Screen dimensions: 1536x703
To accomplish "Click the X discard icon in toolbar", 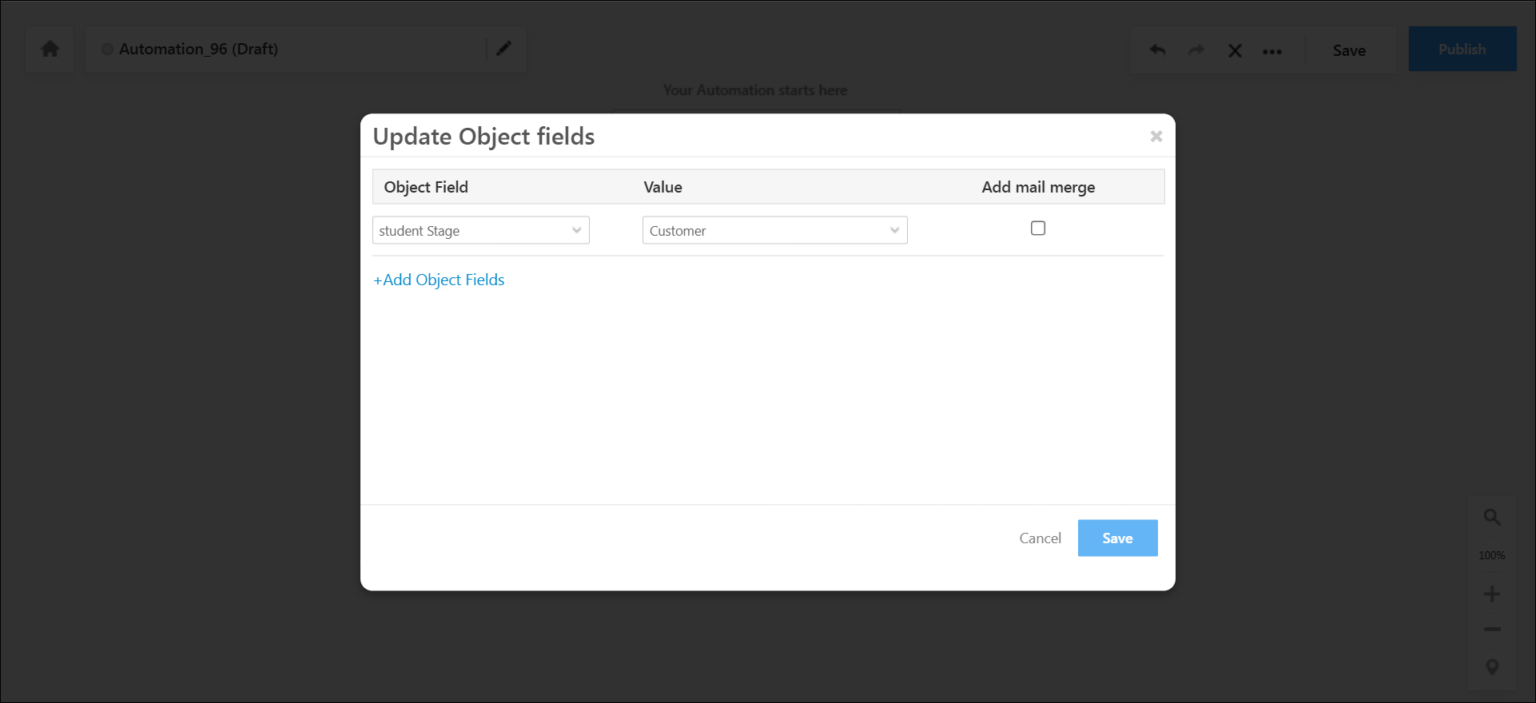I will (x=1235, y=51).
